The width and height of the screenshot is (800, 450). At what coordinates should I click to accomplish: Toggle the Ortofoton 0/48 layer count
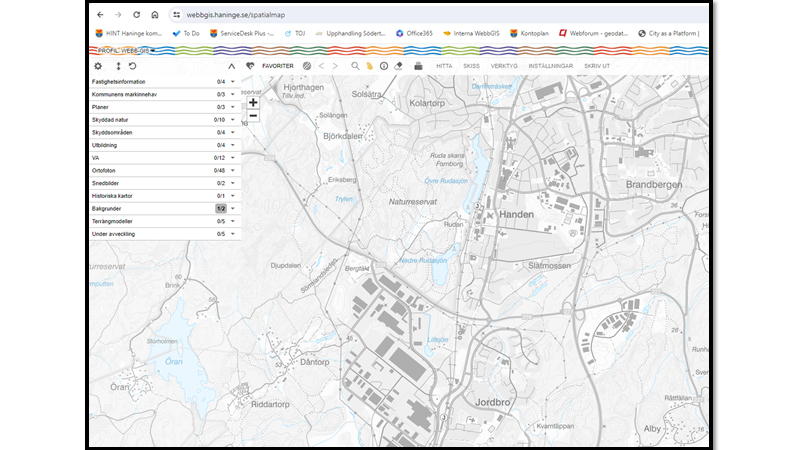coord(220,170)
